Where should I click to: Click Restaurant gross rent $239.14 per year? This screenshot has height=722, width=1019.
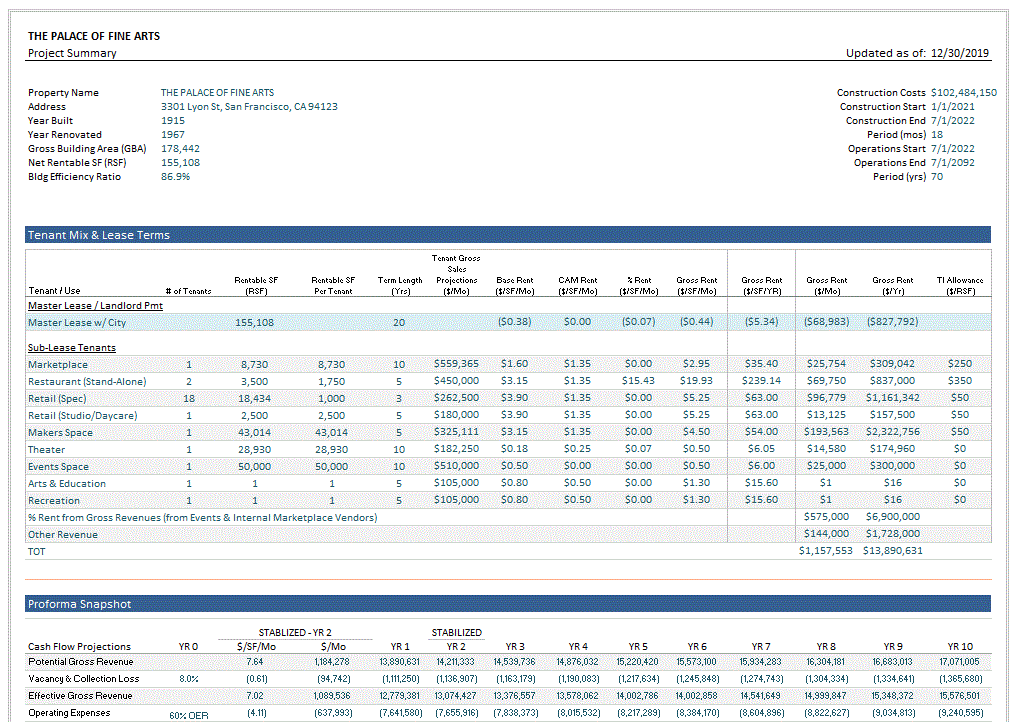(761, 381)
